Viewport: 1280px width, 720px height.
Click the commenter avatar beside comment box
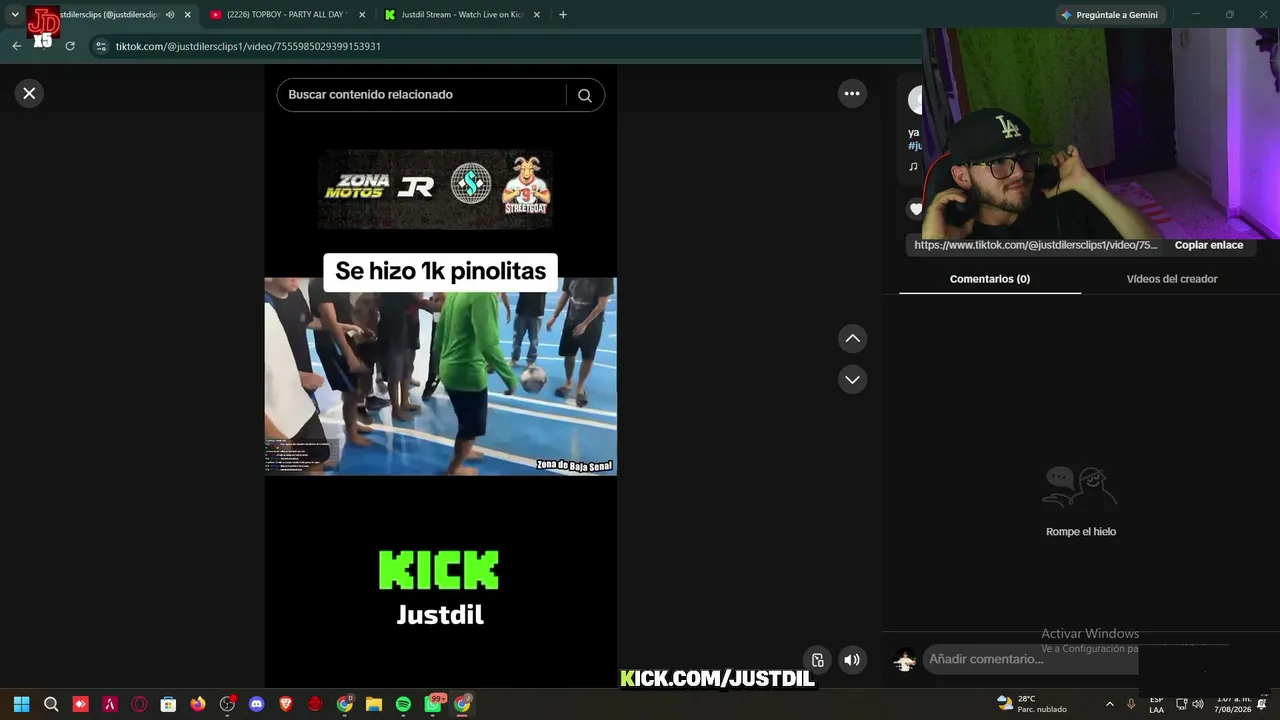pyautogui.click(x=905, y=660)
